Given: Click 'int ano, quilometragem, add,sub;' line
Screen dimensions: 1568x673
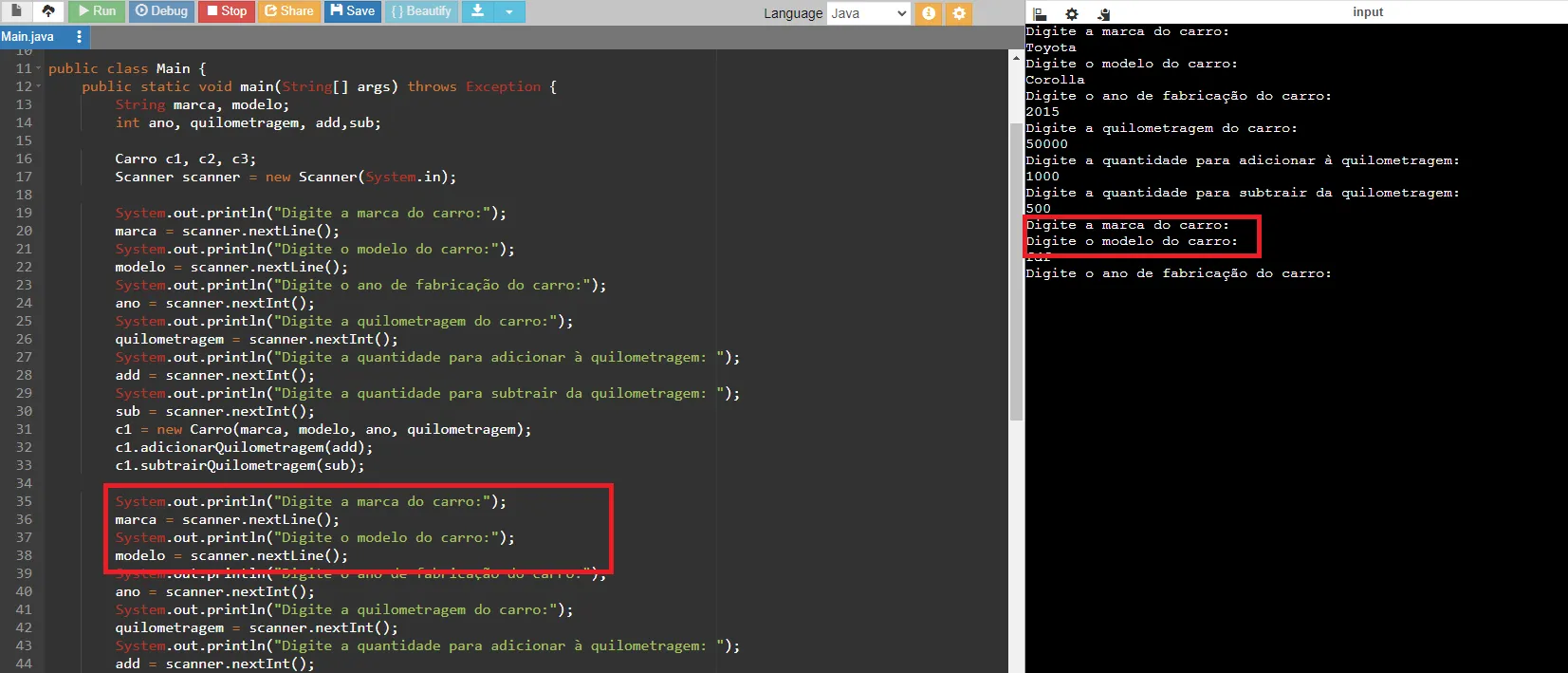Looking at the screenshot, I should tap(248, 122).
